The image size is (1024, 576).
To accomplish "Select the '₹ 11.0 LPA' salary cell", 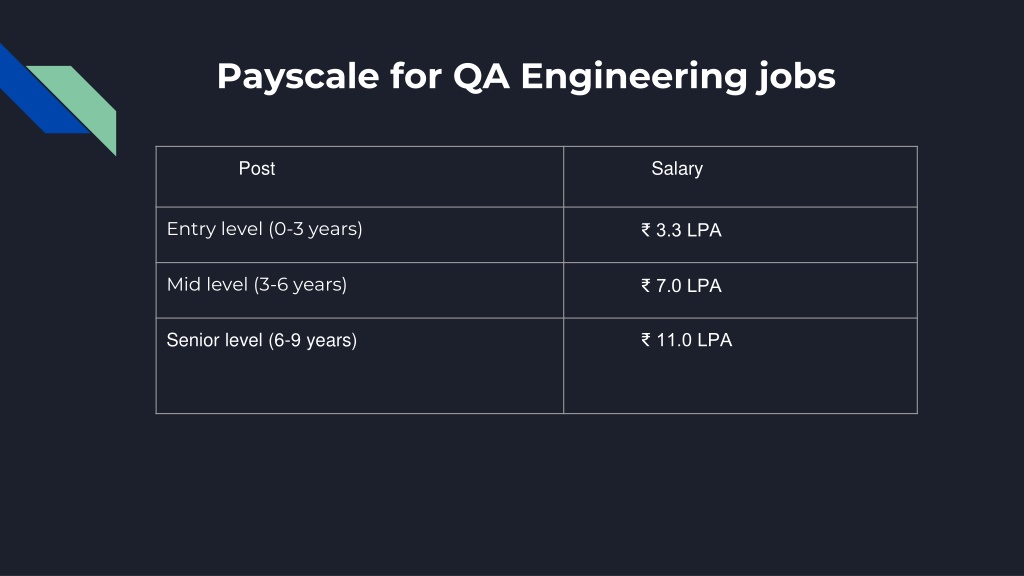I will [x=740, y=366].
